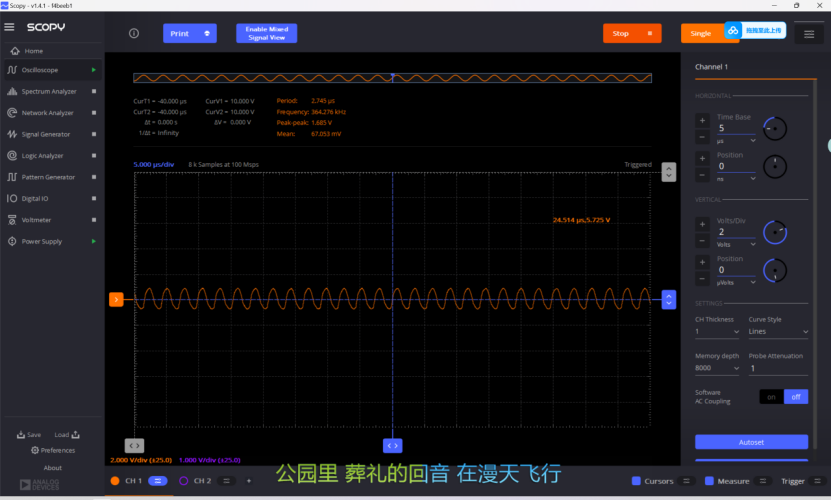Toggle Network Analyzer run square
This screenshot has height=500, width=831.
point(94,113)
